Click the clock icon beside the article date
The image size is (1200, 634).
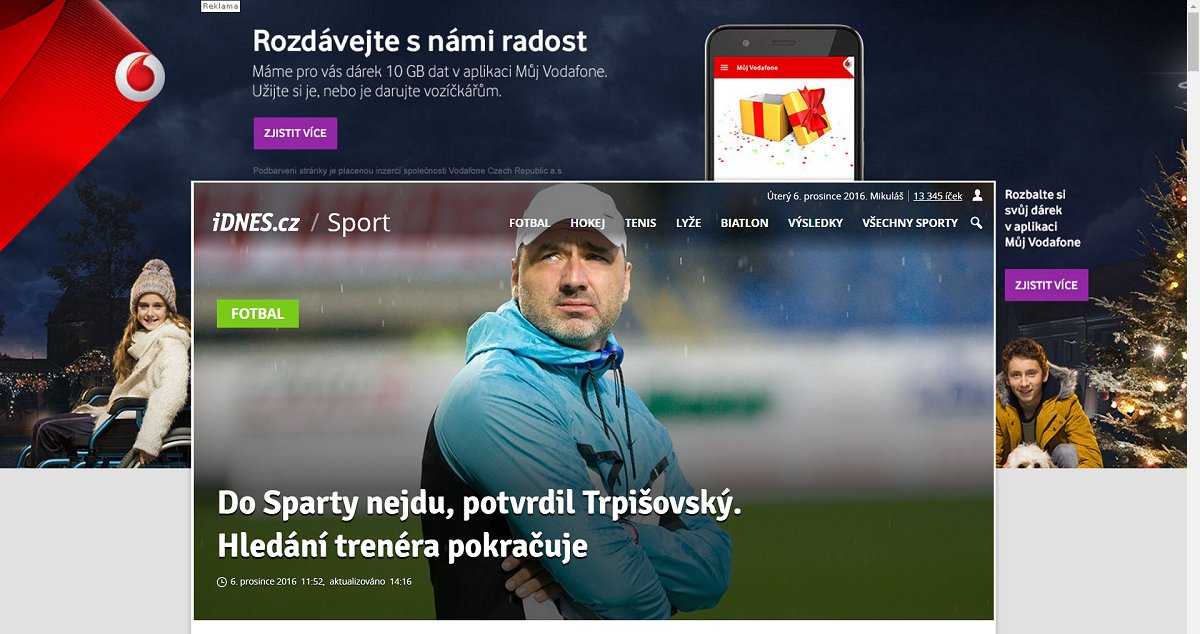pyautogui.click(x=222, y=582)
